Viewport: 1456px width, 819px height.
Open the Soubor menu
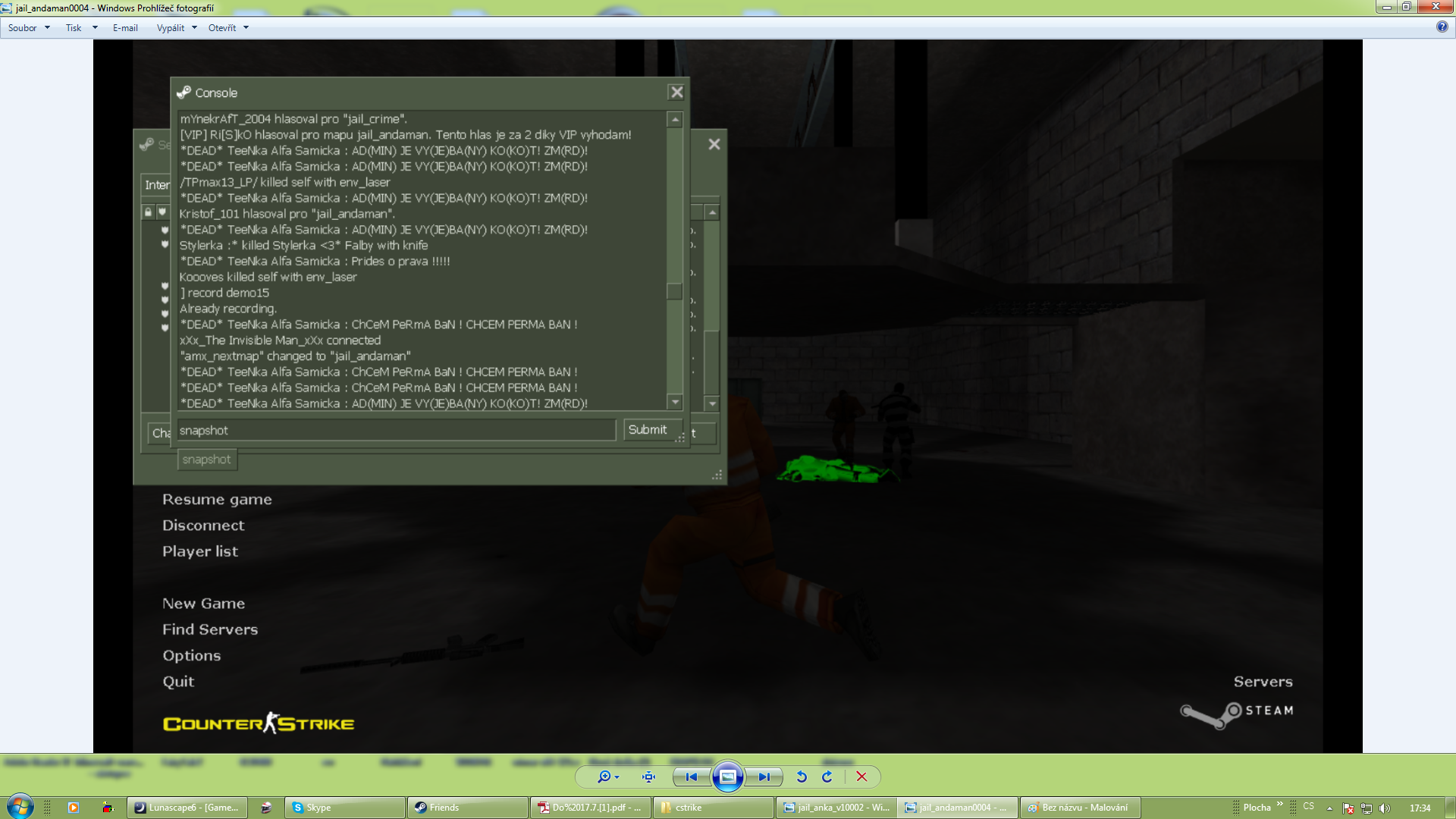[x=29, y=28]
